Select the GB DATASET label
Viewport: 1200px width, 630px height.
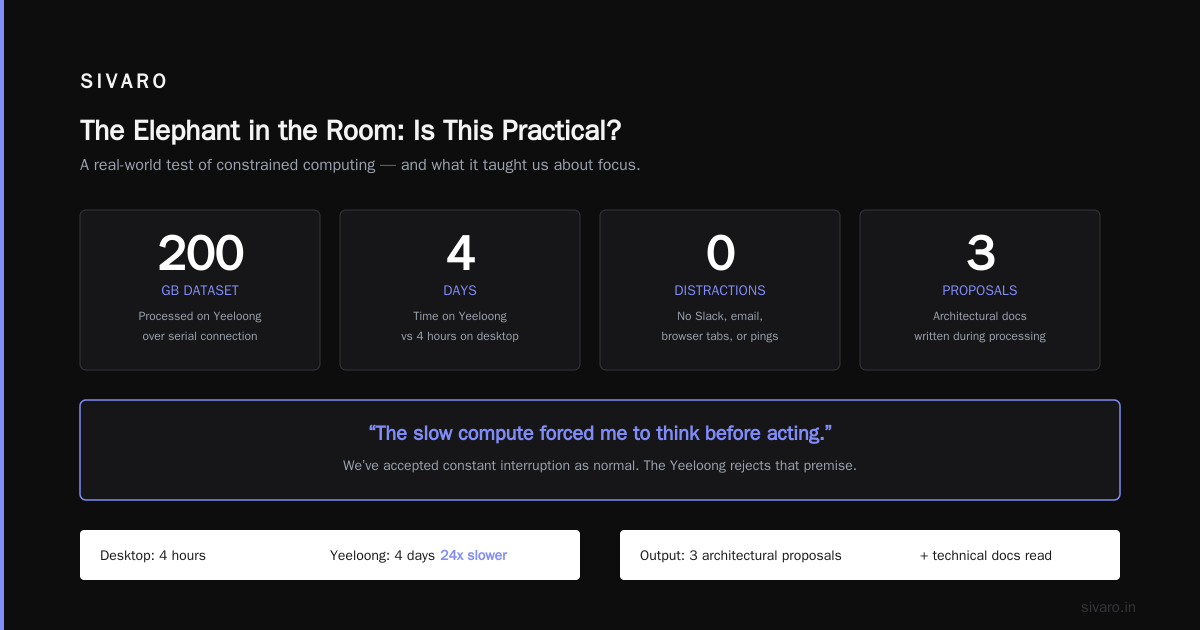pos(200,291)
